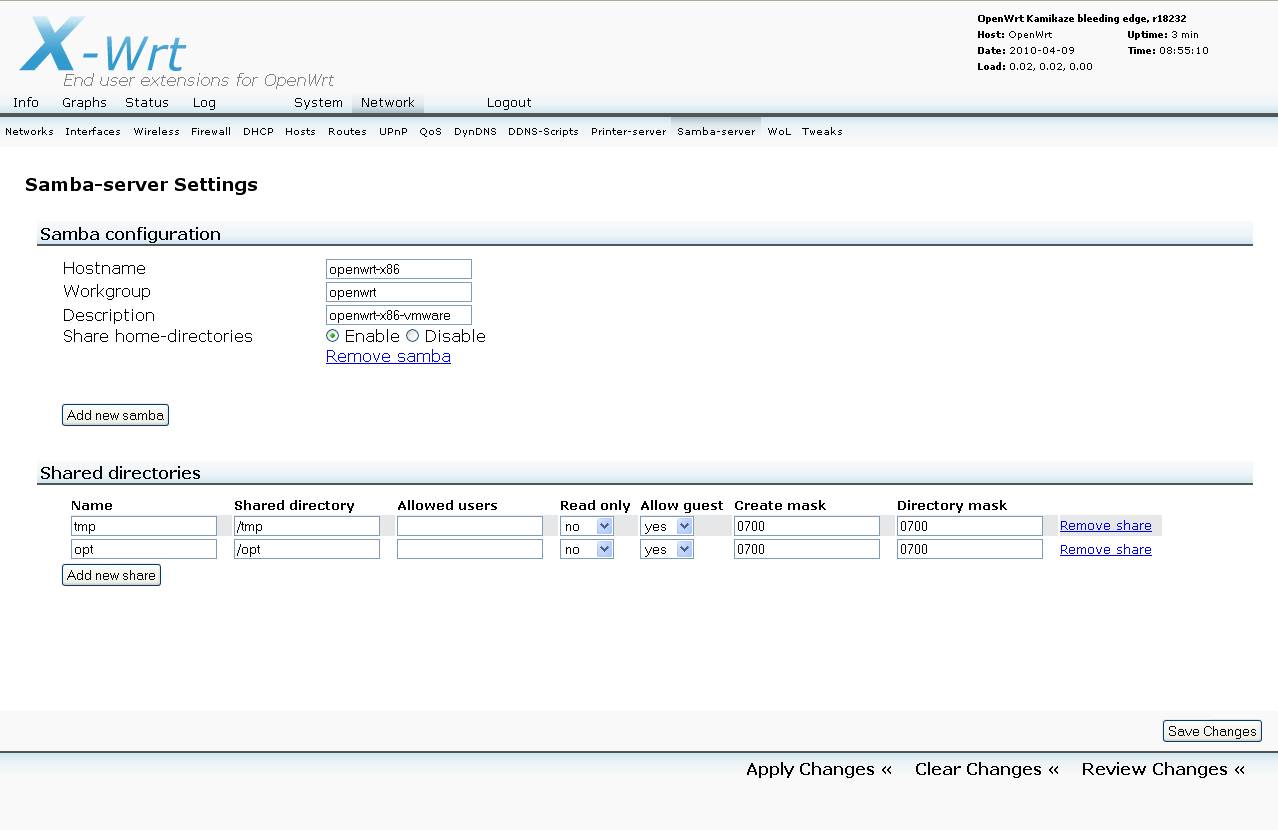
Task: Click Logout in the main menu
Action: pyautogui.click(x=509, y=102)
